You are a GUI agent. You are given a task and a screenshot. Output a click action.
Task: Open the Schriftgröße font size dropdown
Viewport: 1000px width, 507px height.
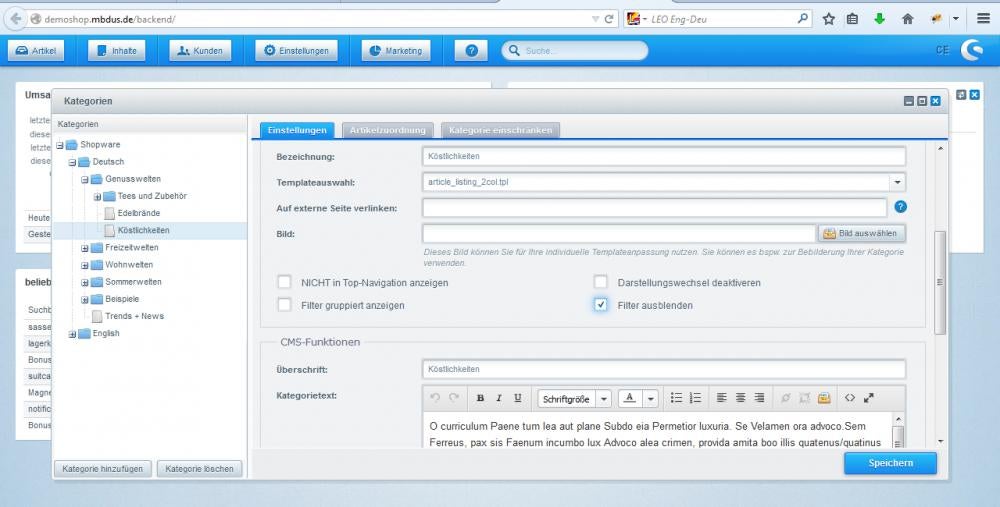pos(604,398)
